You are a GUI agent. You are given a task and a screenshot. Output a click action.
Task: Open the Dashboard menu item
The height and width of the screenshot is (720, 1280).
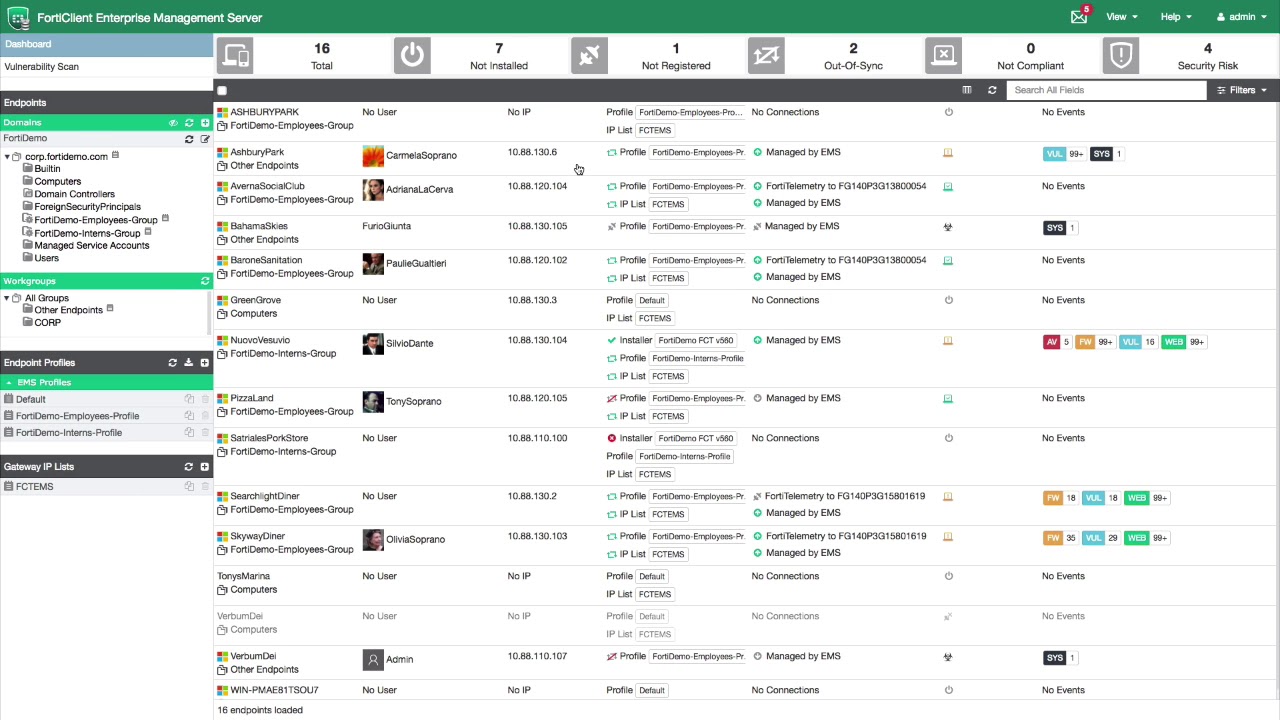pos(106,44)
